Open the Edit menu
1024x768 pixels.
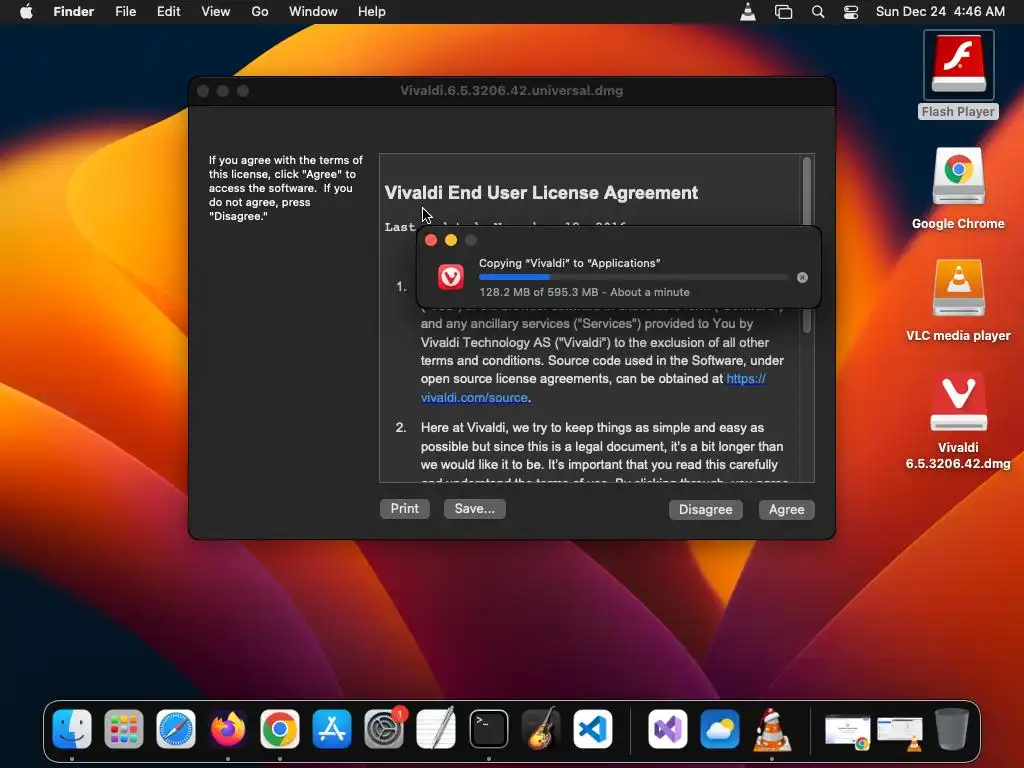coord(168,12)
